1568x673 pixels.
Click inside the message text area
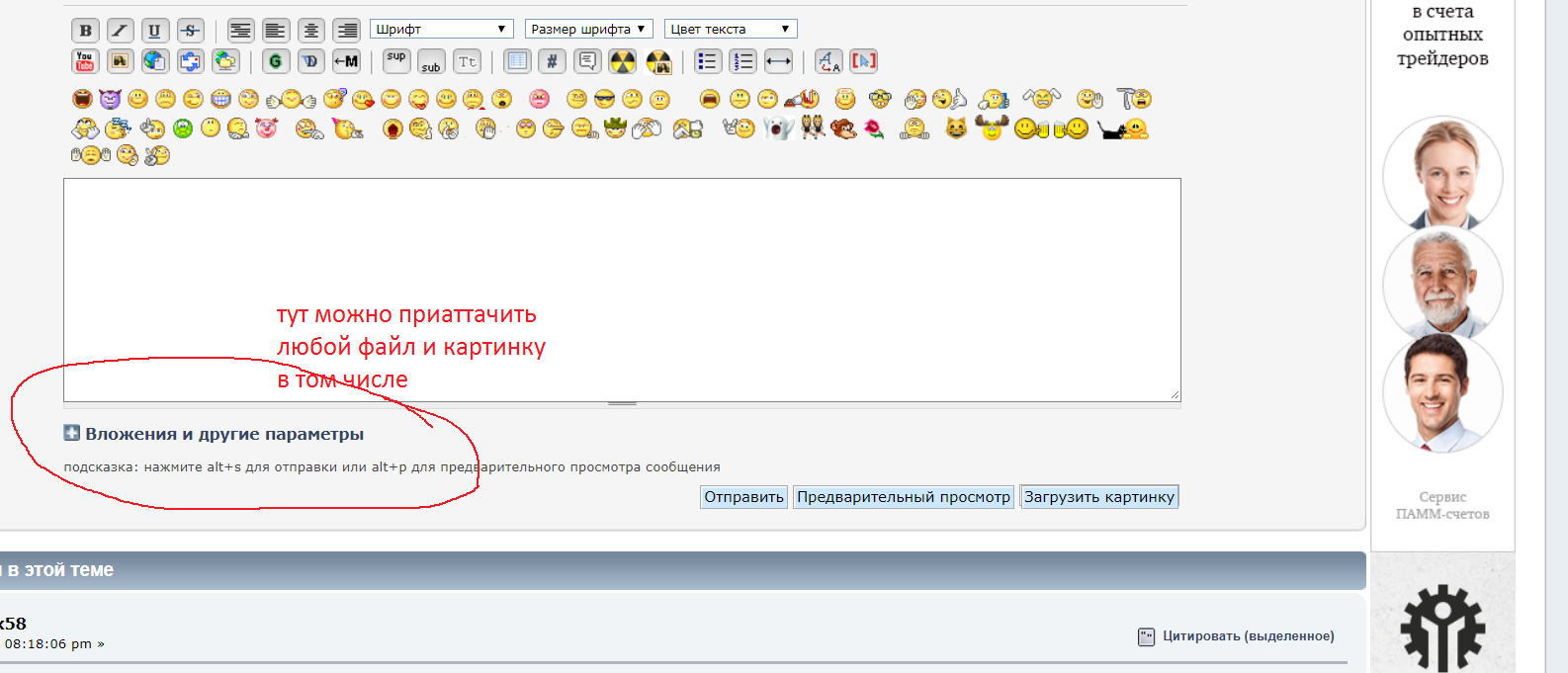click(x=622, y=290)
